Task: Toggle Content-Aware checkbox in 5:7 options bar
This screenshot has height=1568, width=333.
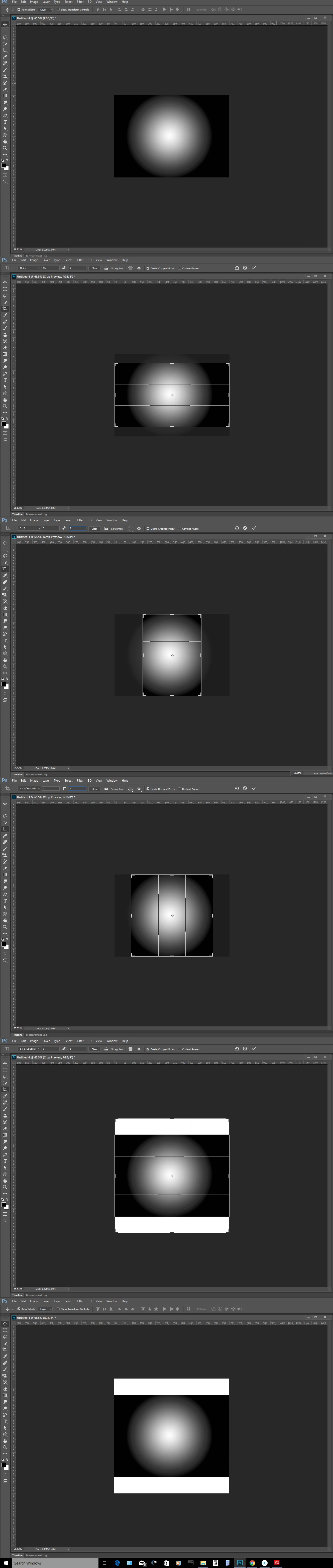Action: [179, 528]
